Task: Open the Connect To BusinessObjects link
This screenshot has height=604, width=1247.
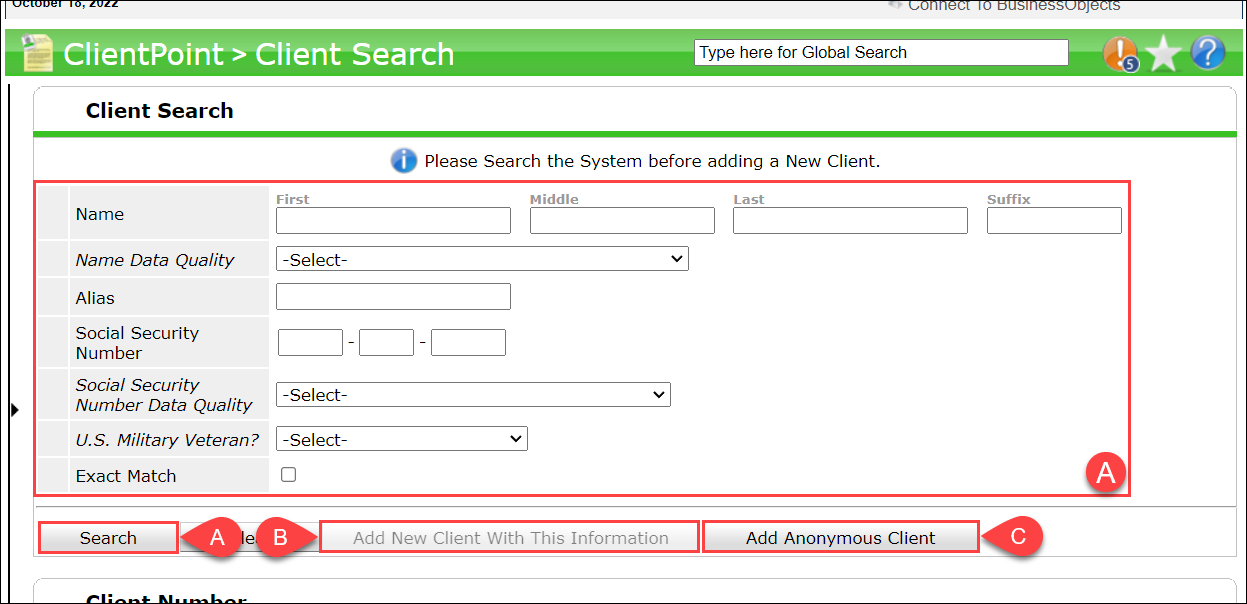Action: [1013, 6]
